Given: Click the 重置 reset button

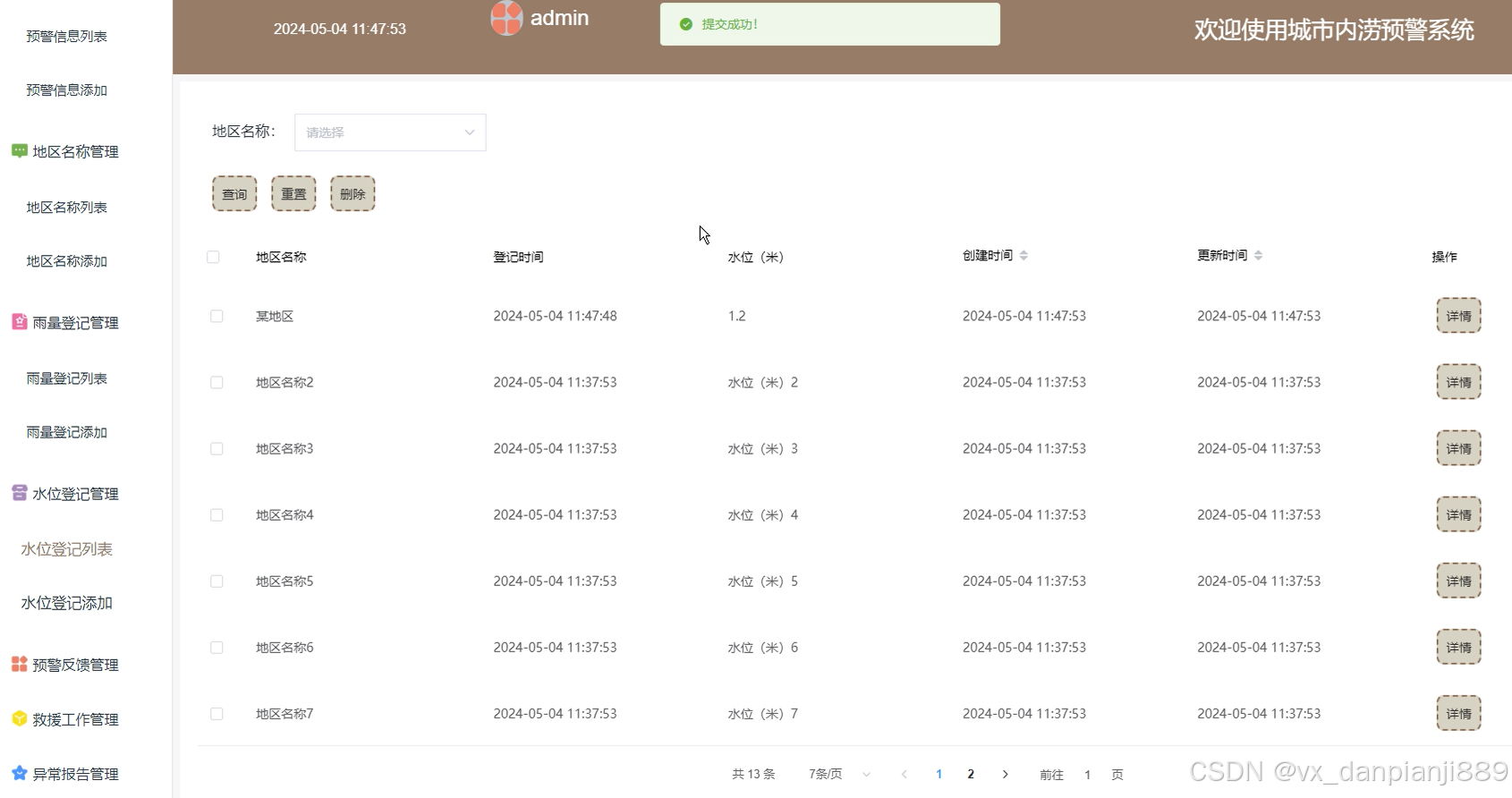Looking at the screenshot, I should [293, 193].
